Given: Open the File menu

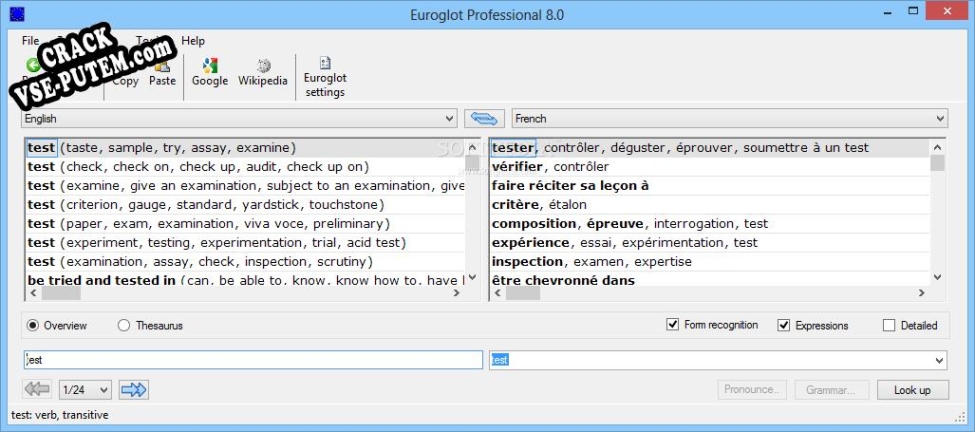Looking at the screenshot, I should point(30,41).
